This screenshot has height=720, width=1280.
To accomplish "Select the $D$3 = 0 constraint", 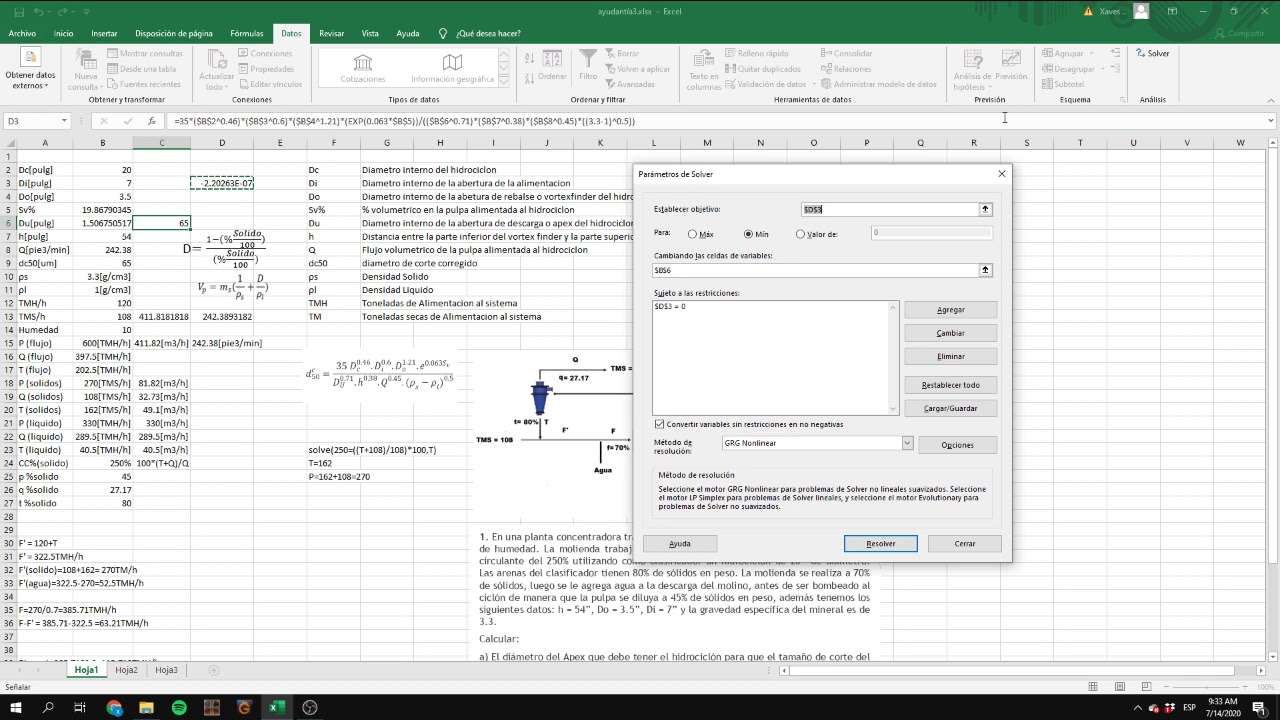I will click(x=670, y=306).
